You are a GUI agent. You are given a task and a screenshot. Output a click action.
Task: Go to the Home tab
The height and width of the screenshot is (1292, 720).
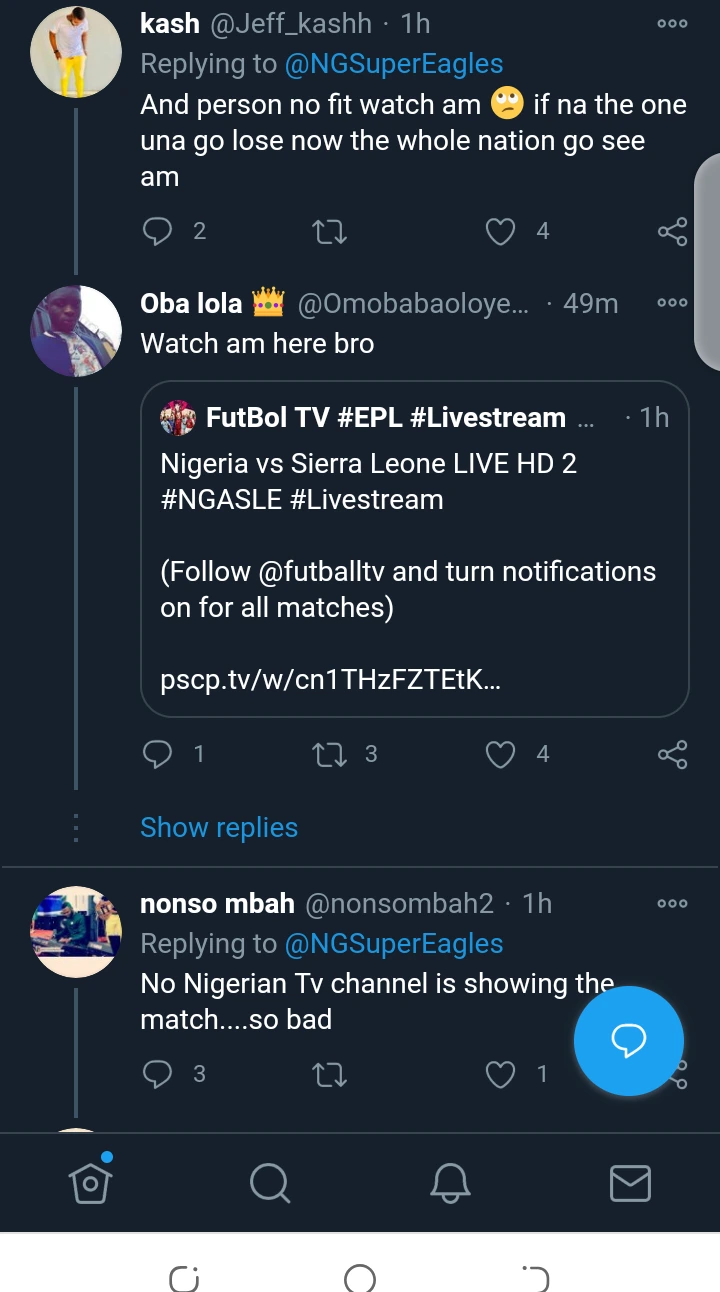click(90, 1183)
